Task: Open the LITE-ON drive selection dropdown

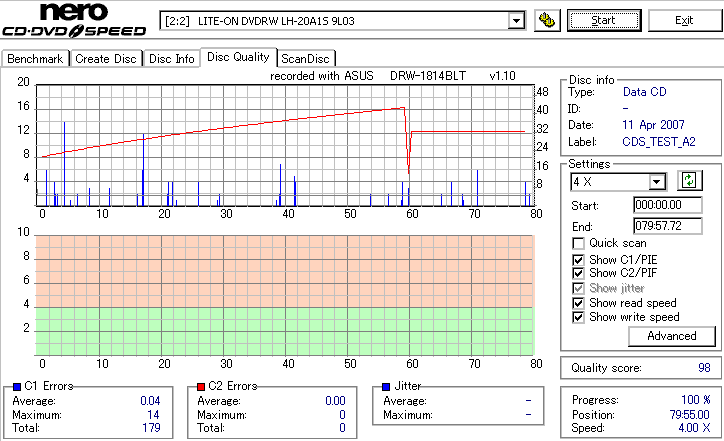Action: [x=516, y=21]
